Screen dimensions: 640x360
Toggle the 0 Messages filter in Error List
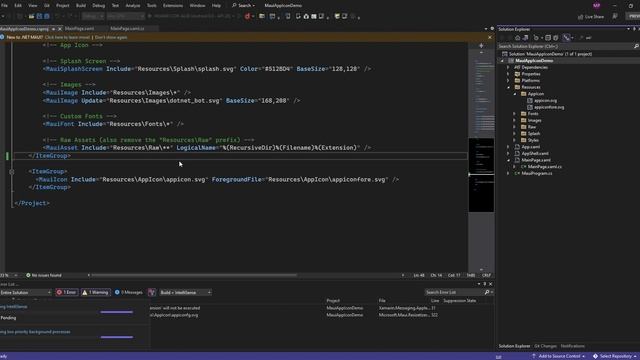pos(129,292)
